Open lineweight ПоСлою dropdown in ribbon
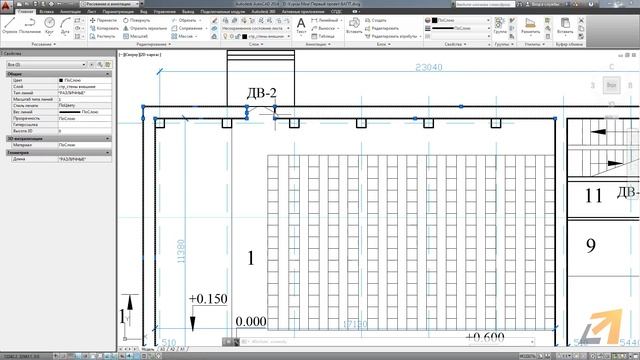 pos(461,28)
